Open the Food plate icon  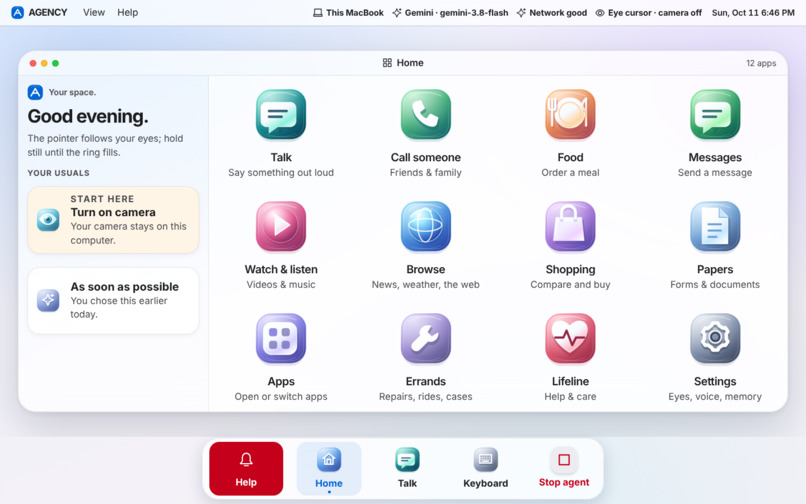tap(570, 114)
